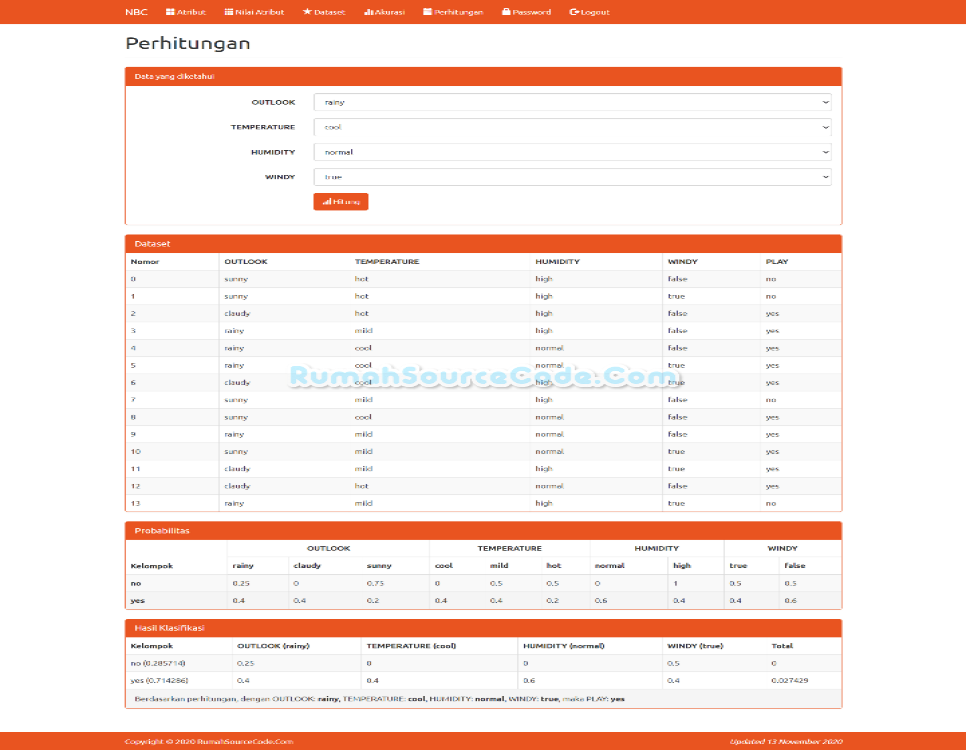Viewport: 966px width, 750px height.
Task: Click the star icon next to Dataset
Action: [307, 12]
